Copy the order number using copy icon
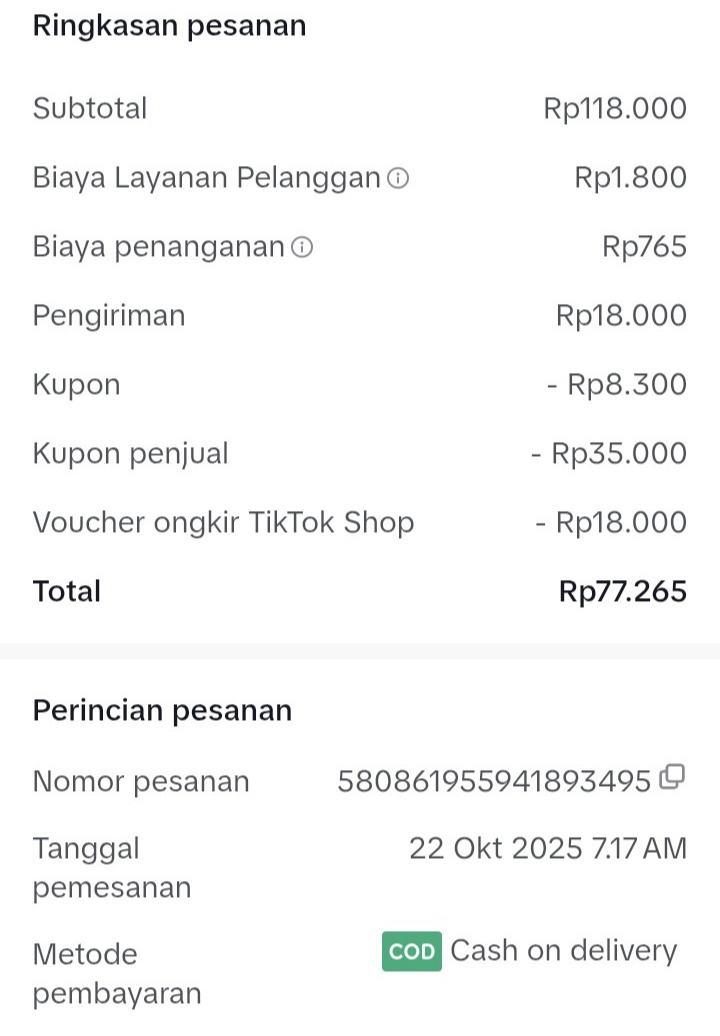The width and height of the screenshot is (720, 1036). [672, 778]
